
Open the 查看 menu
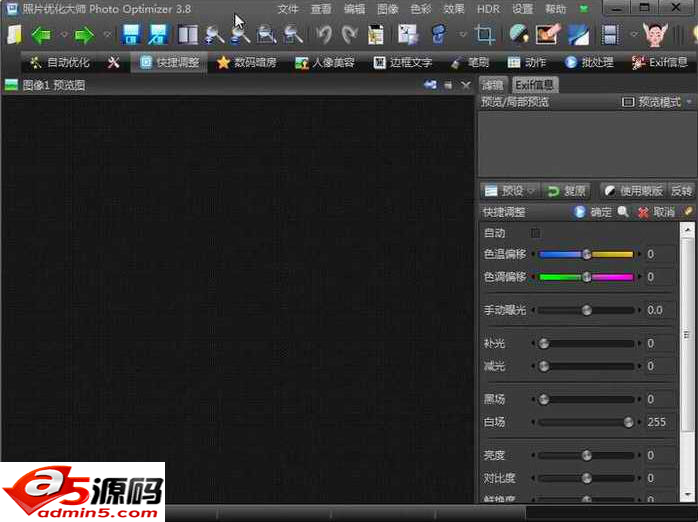pos(321,9)
